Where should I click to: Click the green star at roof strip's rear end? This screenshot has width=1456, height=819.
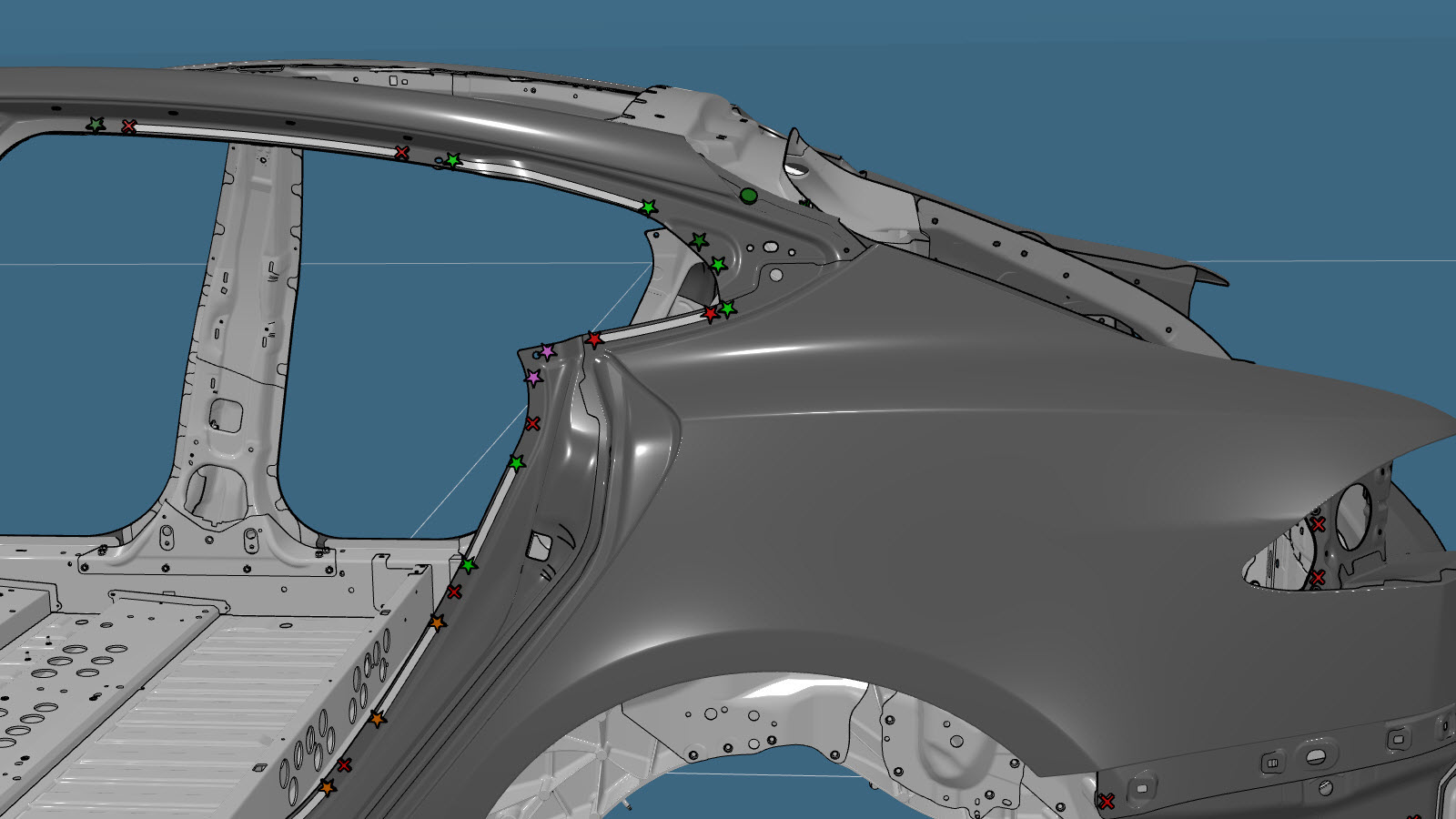click(x=648, y=207)
